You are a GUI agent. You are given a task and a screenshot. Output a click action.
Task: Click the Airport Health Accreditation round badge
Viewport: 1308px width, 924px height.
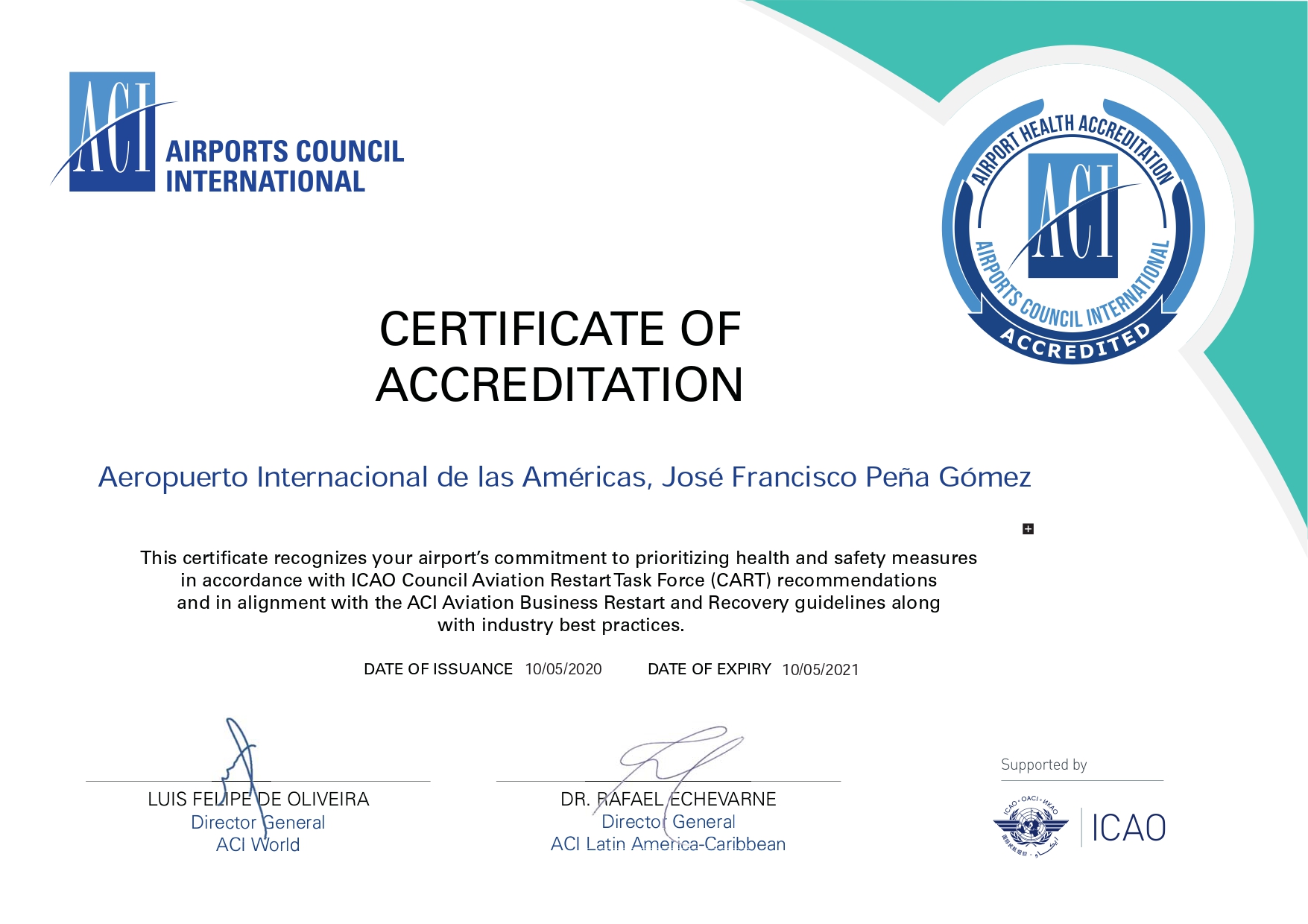1072,231
